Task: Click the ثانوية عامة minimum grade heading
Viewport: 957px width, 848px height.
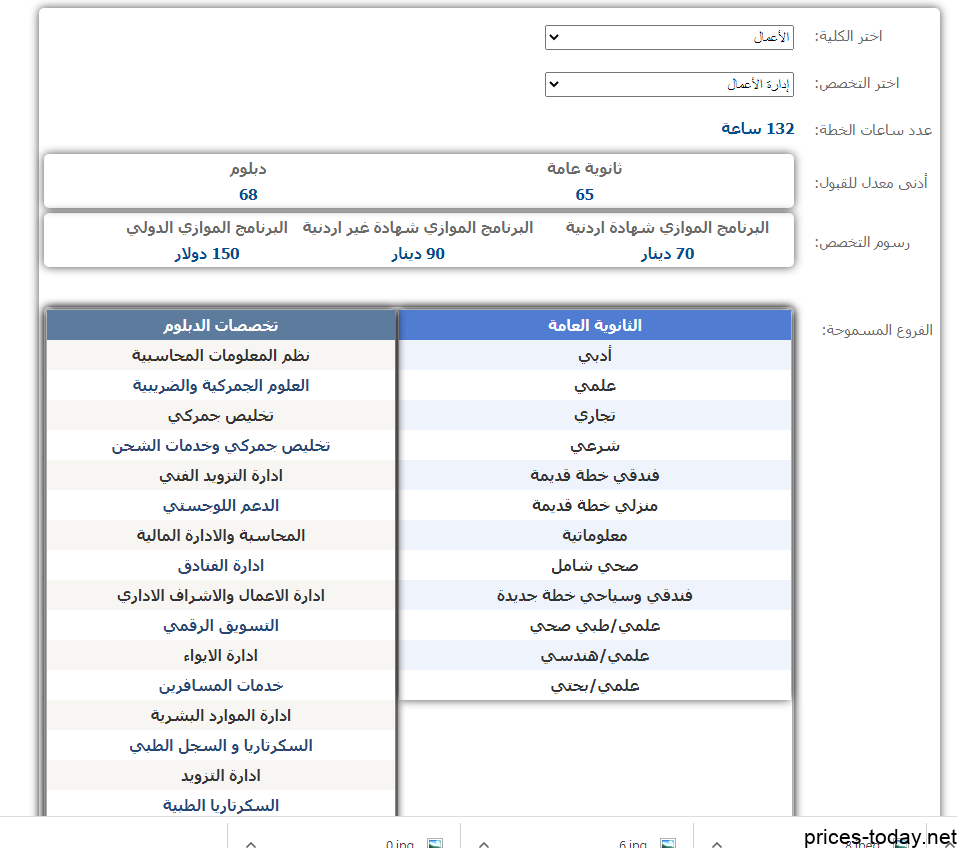Action: tap(584, 168)
